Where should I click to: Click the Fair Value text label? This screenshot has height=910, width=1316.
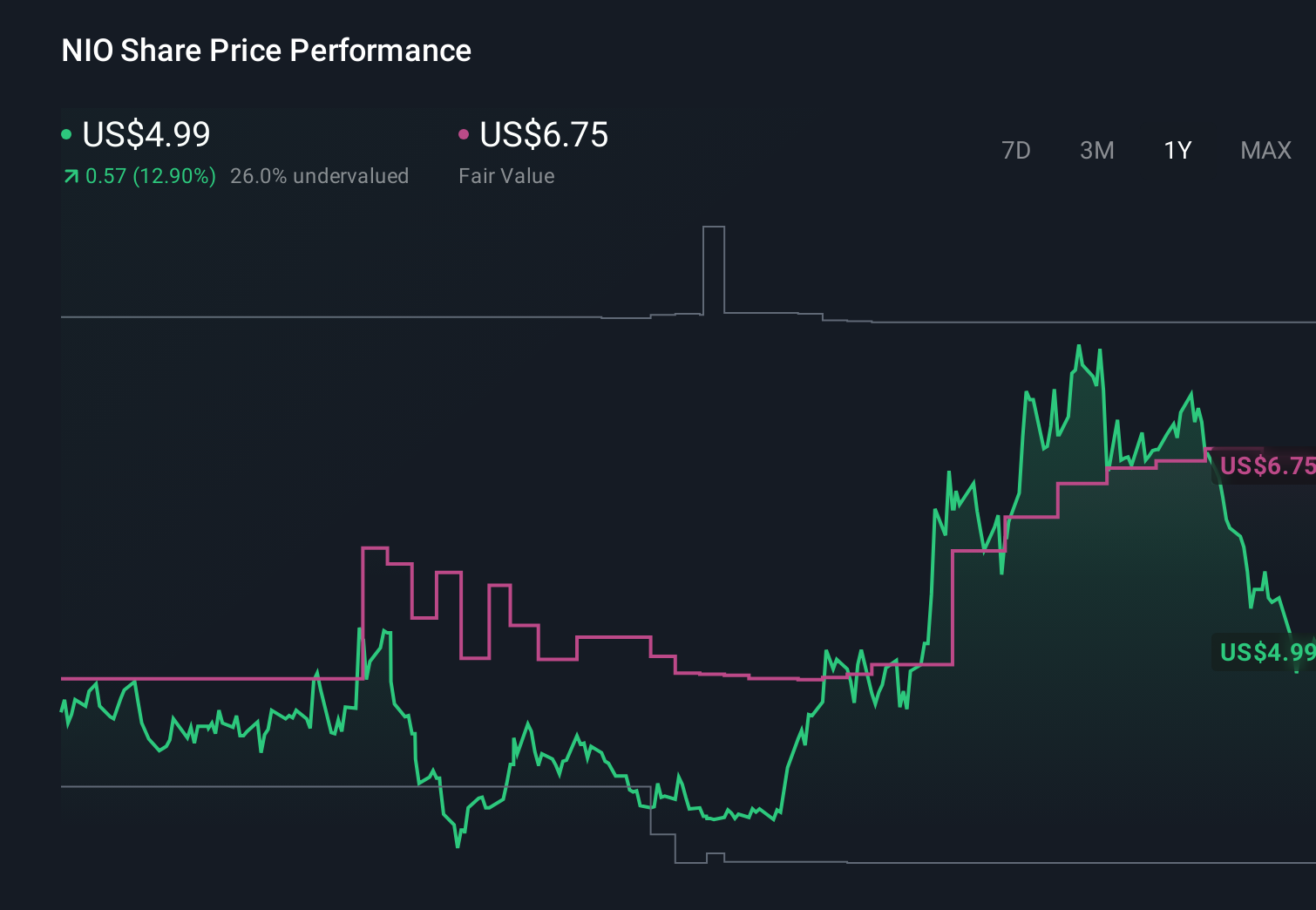(506, 175)
